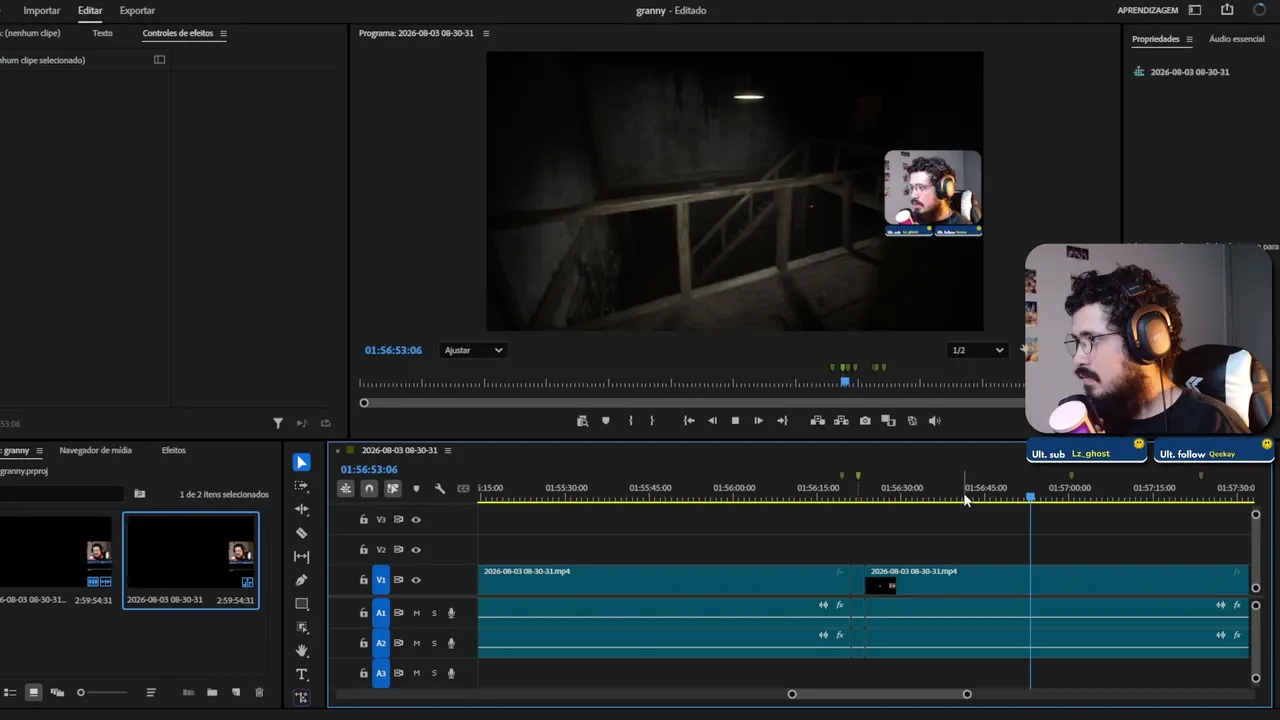Enable voice-over record on A3

click(x=451, y=673)
